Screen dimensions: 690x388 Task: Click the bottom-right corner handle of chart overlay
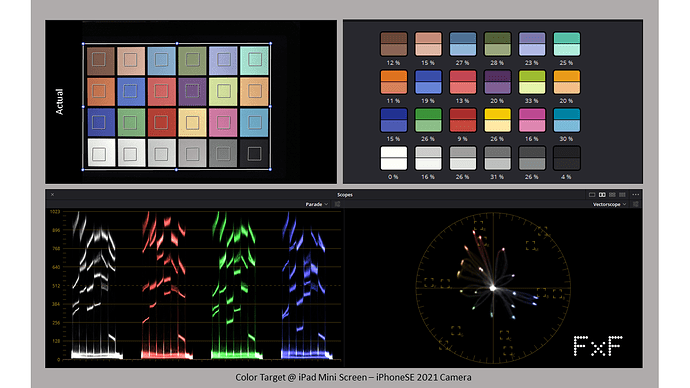click(x=270, y=169)
